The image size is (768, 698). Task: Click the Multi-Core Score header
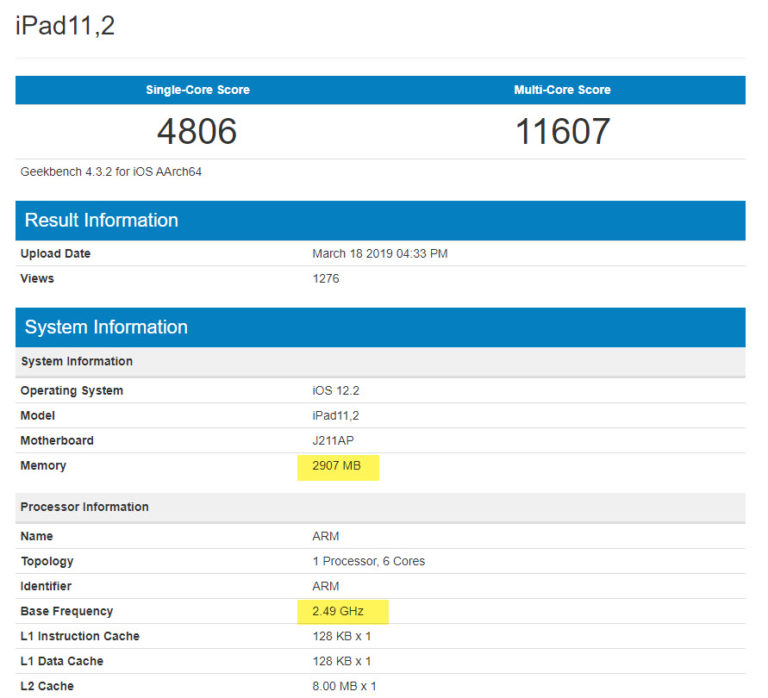tap(562, 90)
